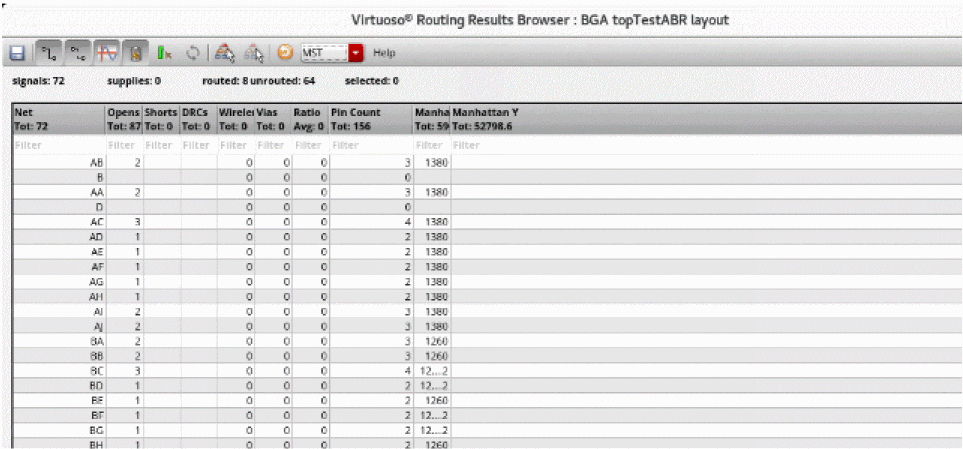Click the Opens column filter field

(124, 146)
